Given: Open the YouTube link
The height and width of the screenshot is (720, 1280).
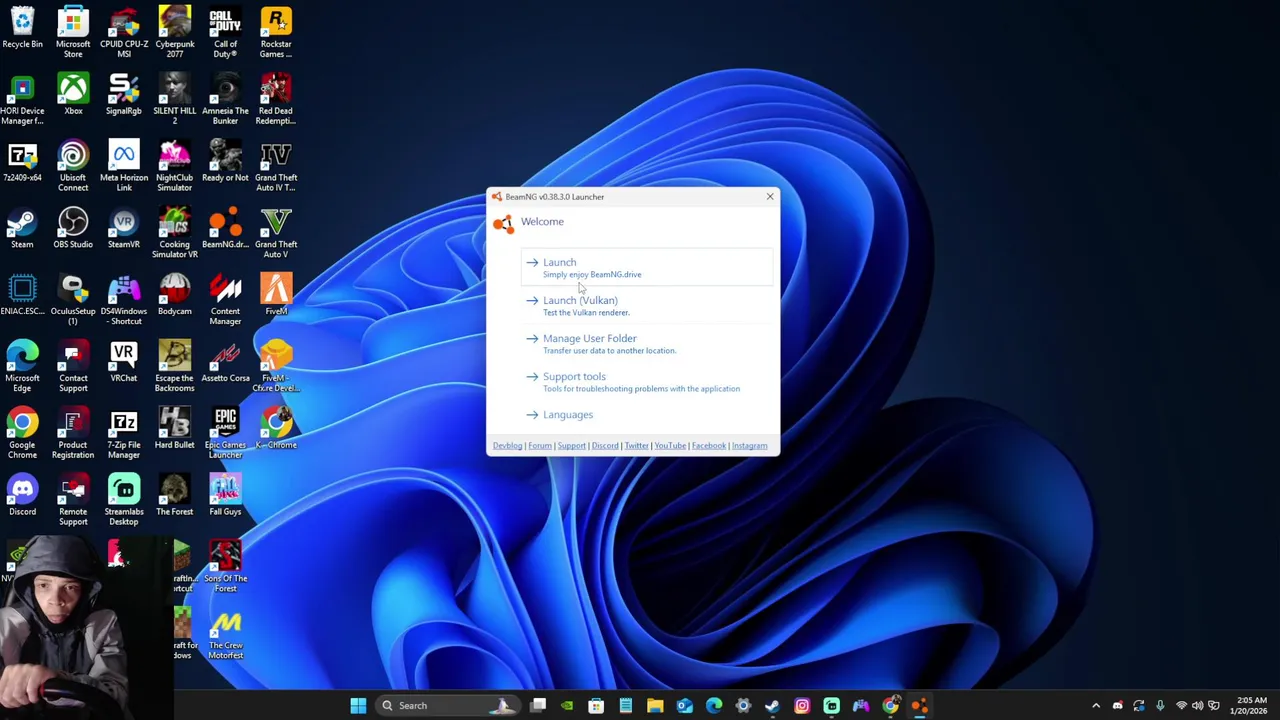Looking at the screenshot, I should 670,446.
